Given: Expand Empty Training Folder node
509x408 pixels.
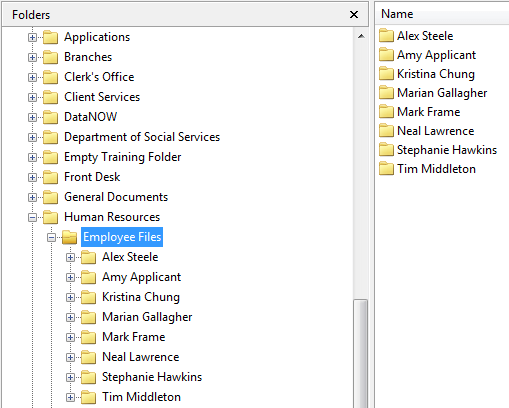Looking at the screenshot, I should (x=32, y=157).
